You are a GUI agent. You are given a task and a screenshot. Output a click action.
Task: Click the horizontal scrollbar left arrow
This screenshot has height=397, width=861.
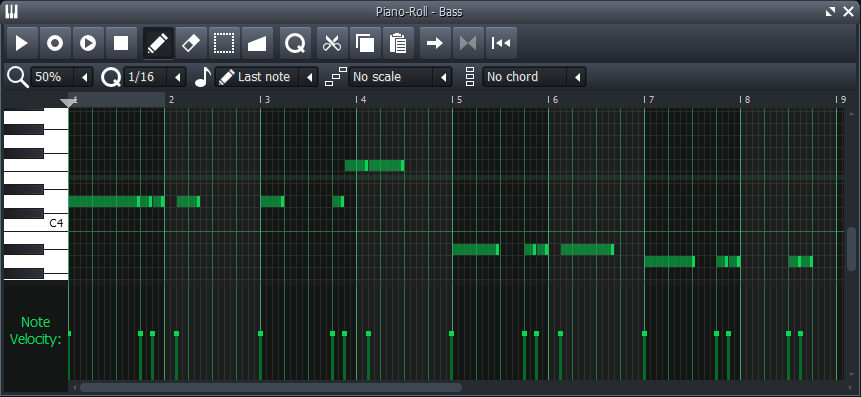(x=75, y=387)
